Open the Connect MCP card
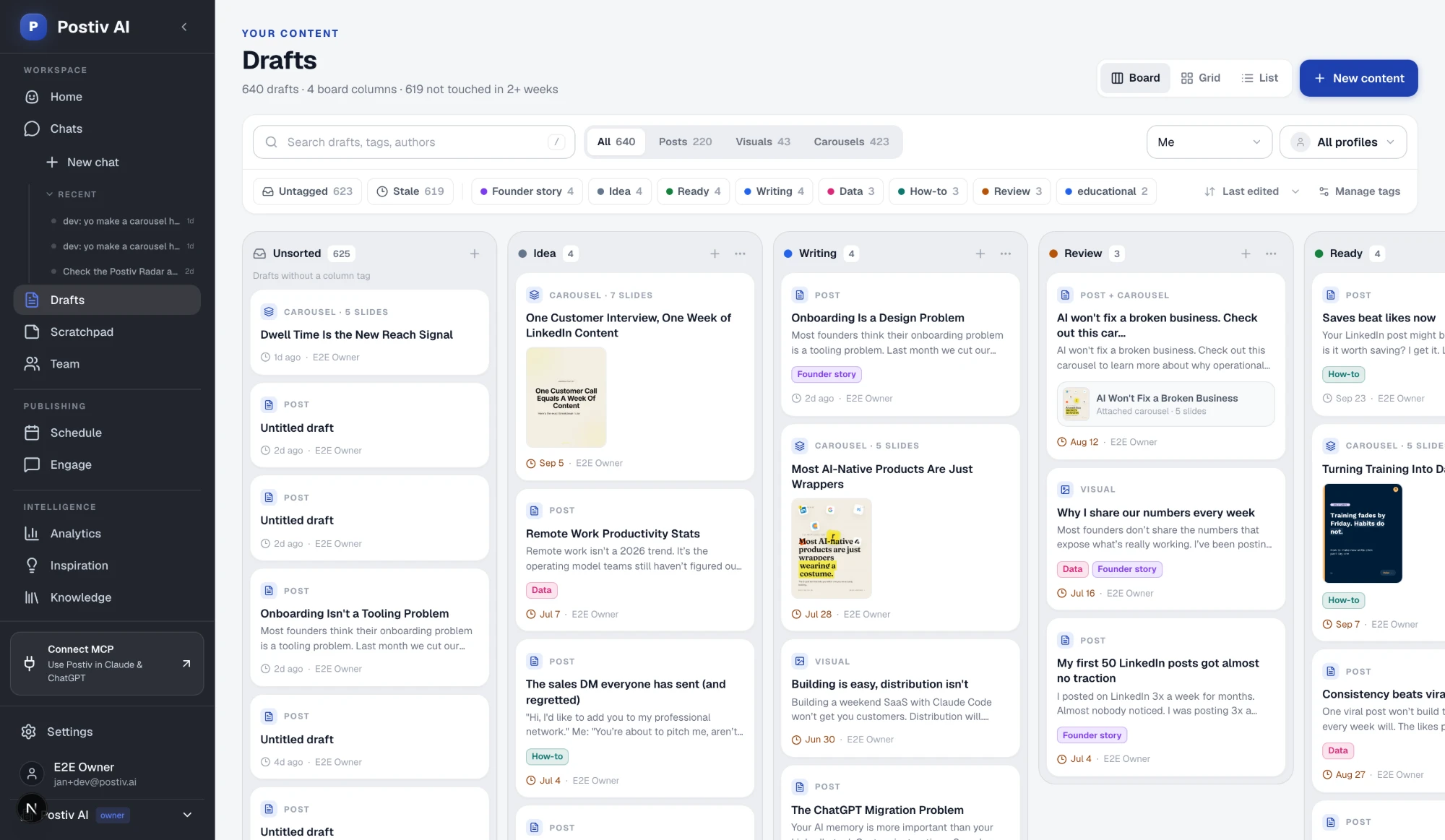 (x=107, y=663)
